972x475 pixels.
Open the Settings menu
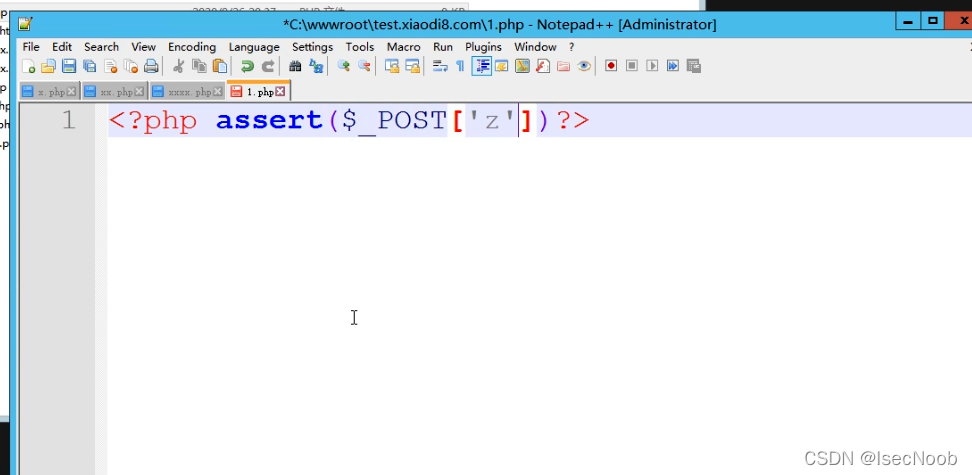pos(312,47)
